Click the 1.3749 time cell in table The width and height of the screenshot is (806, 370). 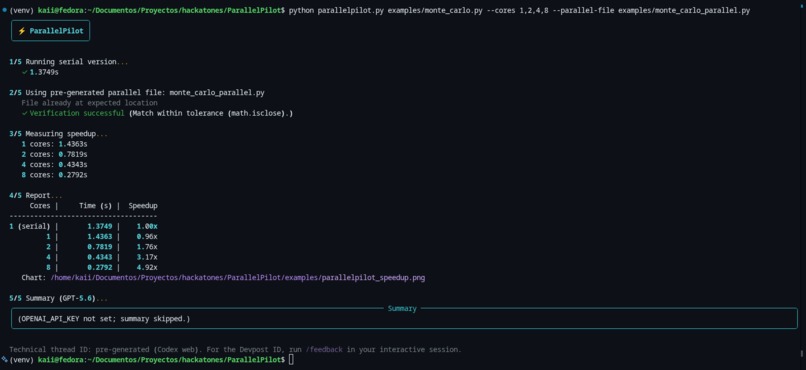click(x=100, y=226)
